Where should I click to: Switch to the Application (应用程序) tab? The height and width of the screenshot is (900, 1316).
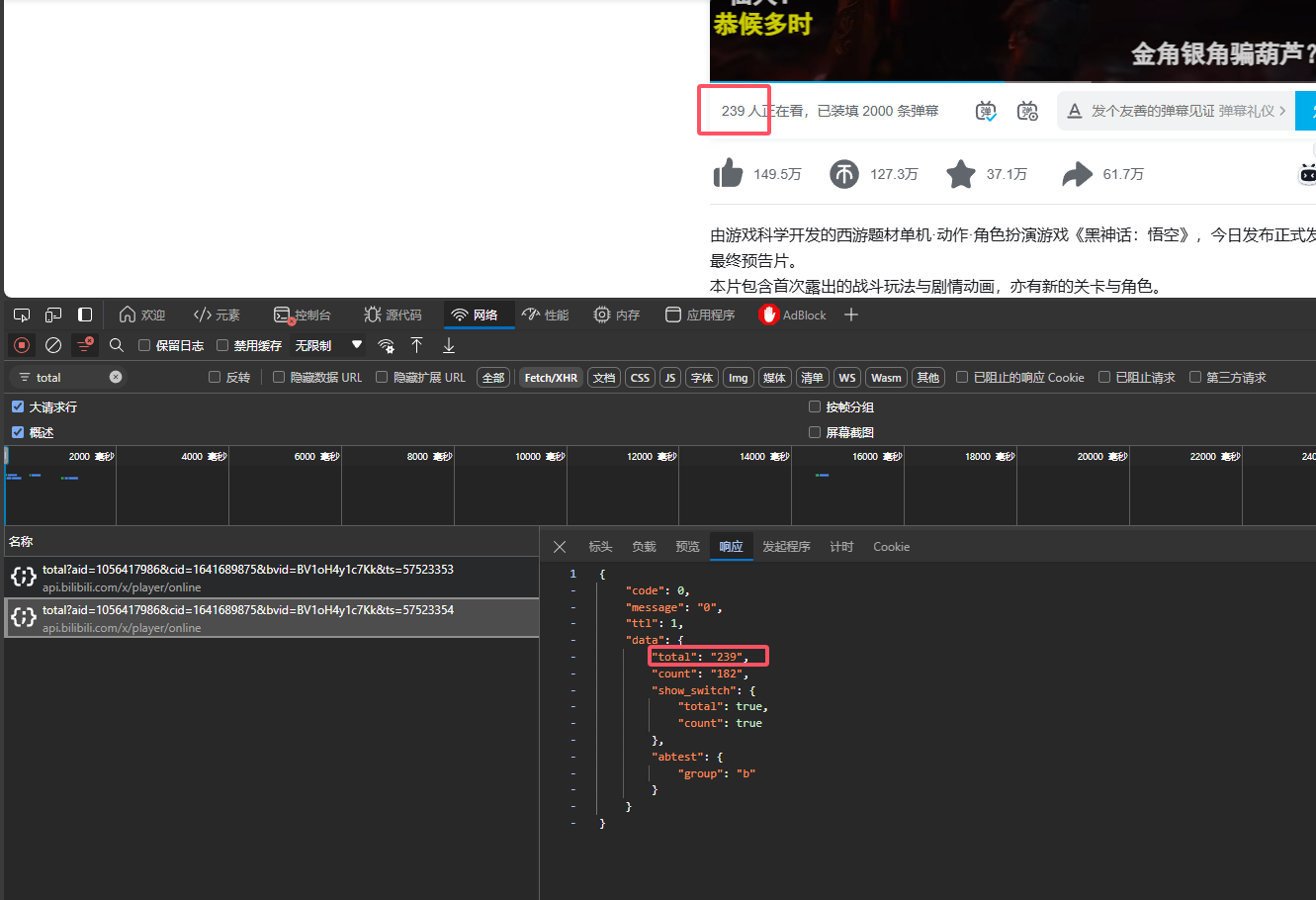700,315
